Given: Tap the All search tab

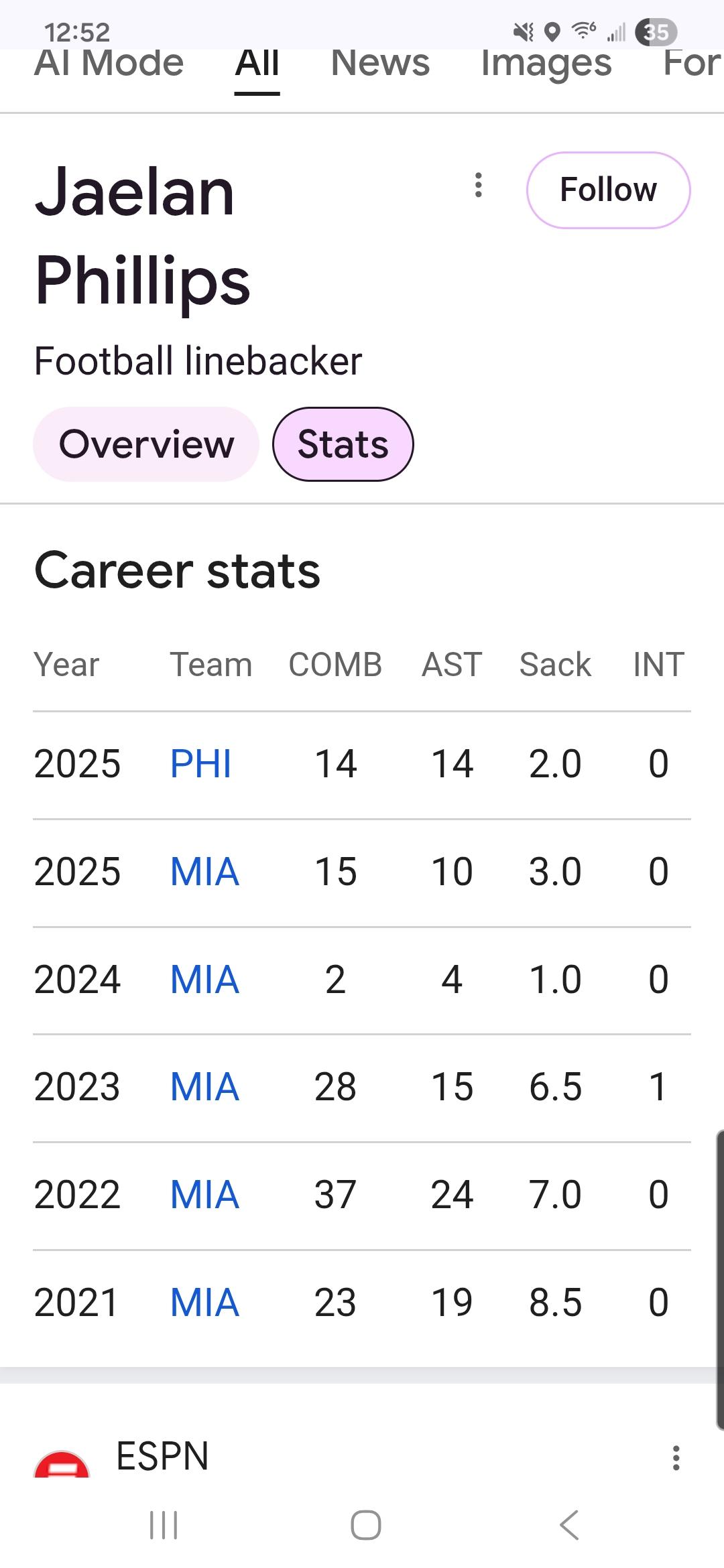Looking at the screenshot, I should coord(257,64).
